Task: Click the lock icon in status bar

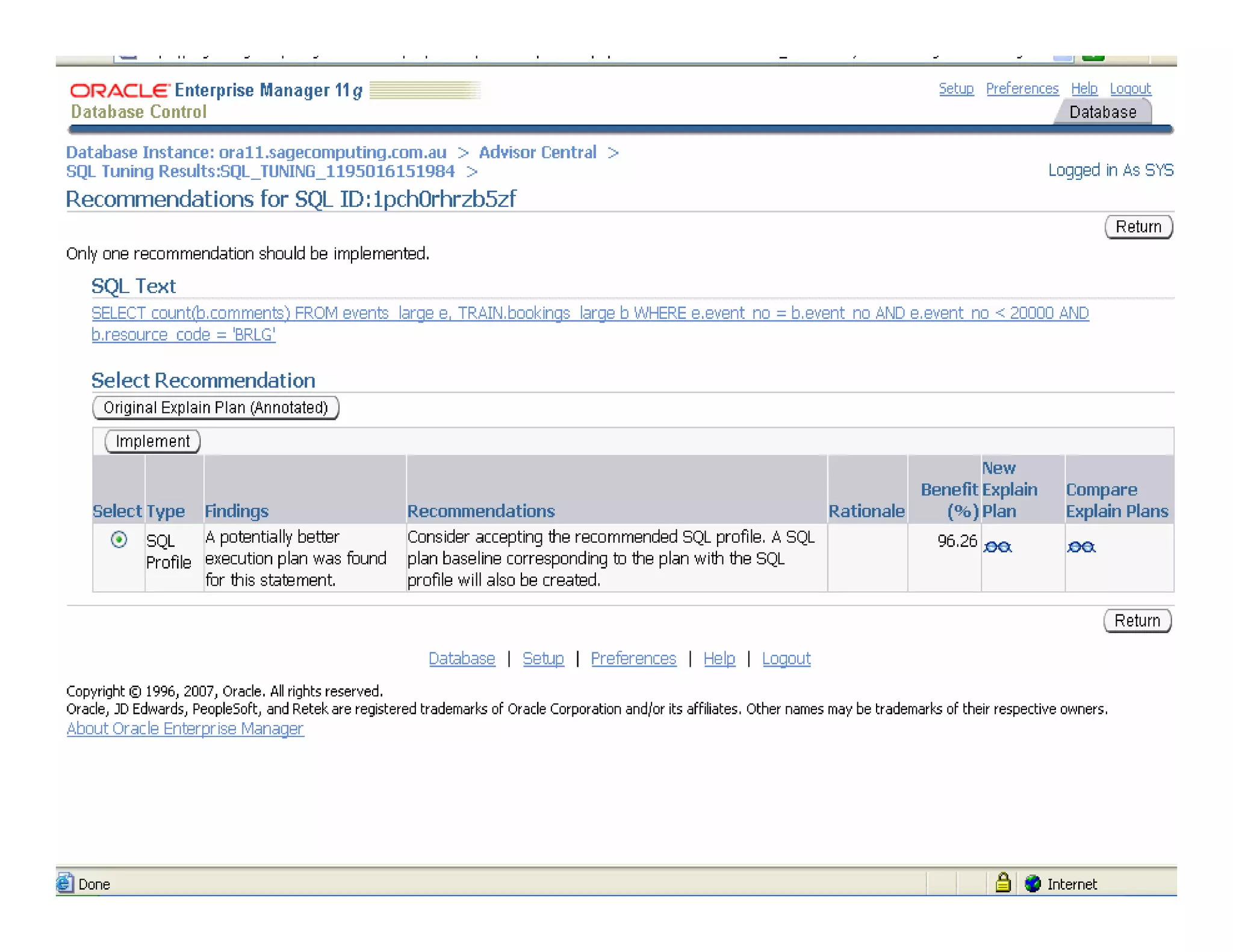Action: click(1002, 882)
